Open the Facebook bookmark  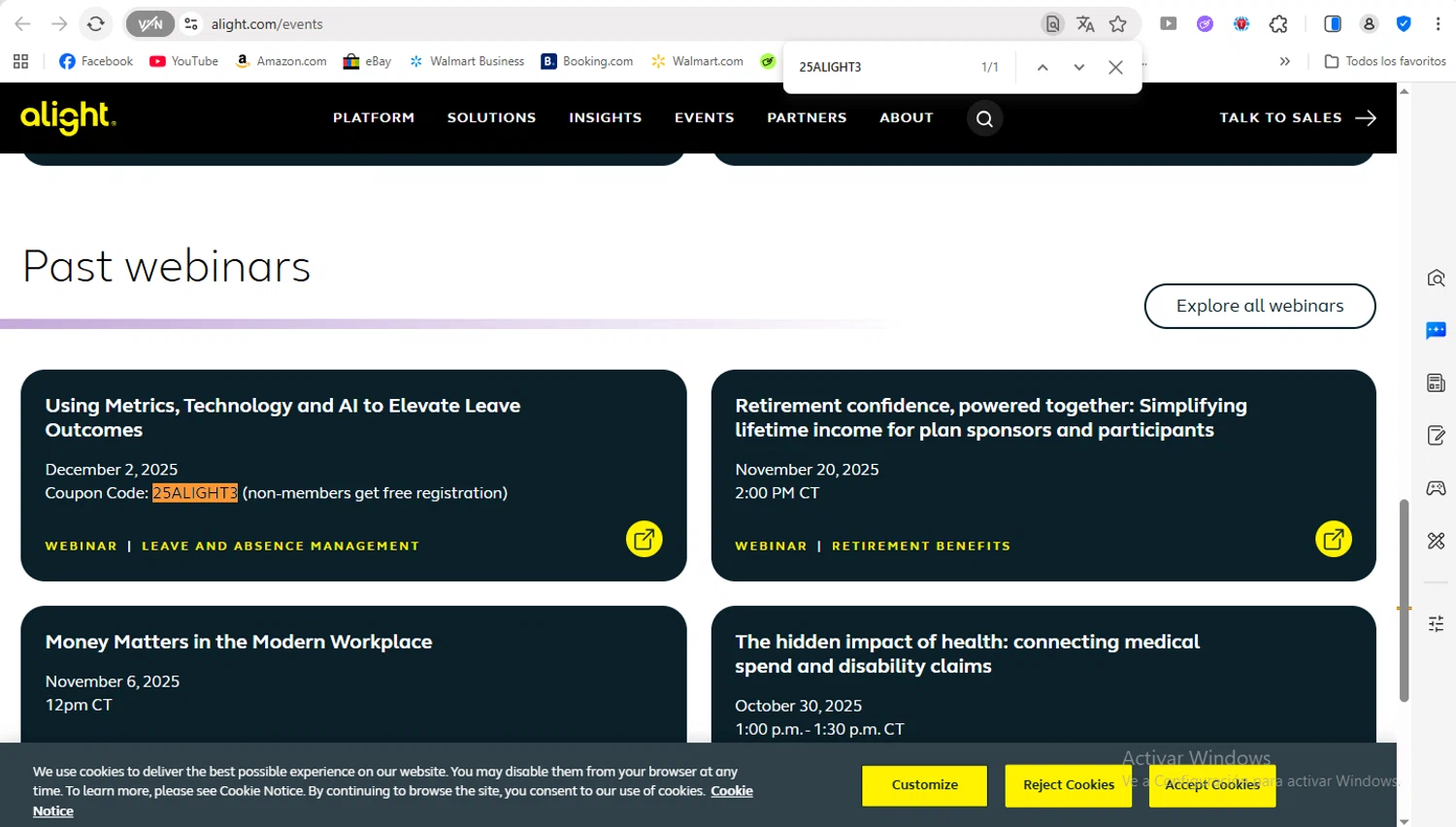tap(96, 61)
